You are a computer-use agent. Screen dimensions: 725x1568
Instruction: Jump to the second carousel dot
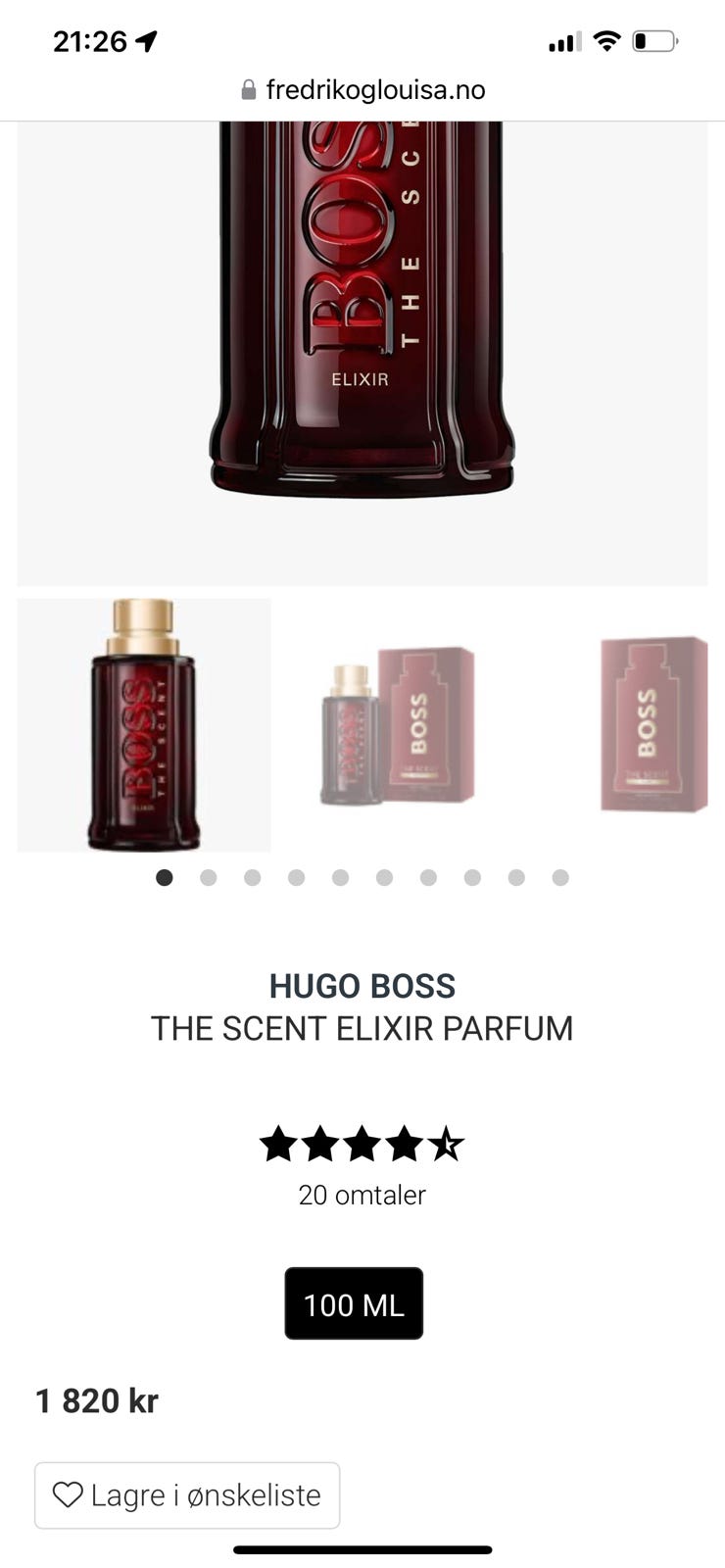click(209, 877)
